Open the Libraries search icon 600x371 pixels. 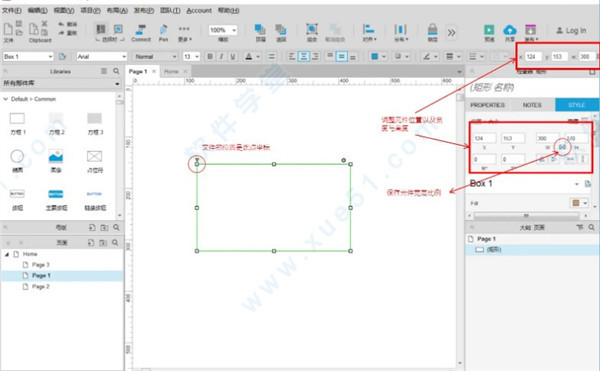tap(116, 71)
